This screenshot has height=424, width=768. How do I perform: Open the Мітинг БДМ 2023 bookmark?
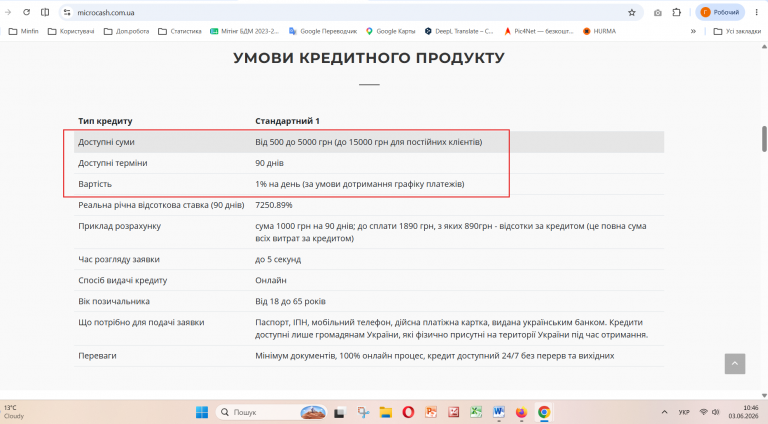[244, 31]
